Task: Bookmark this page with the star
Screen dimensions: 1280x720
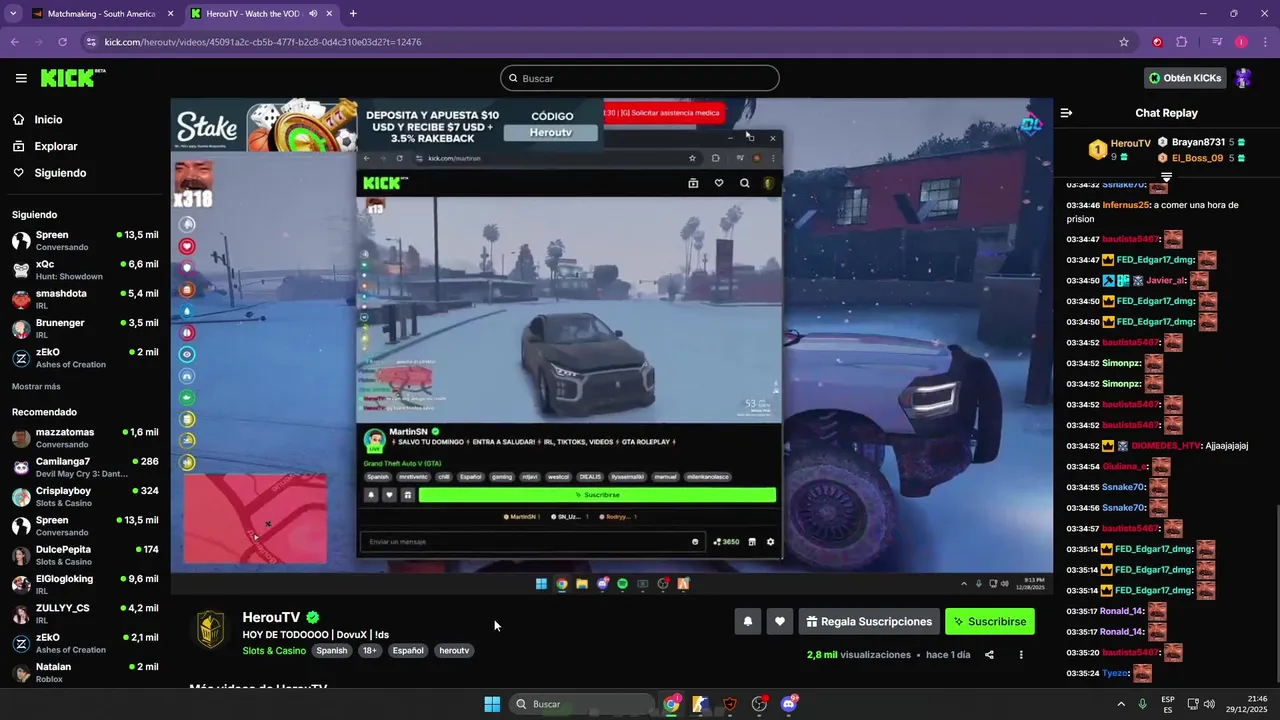Action: (x=1124, y=42)
